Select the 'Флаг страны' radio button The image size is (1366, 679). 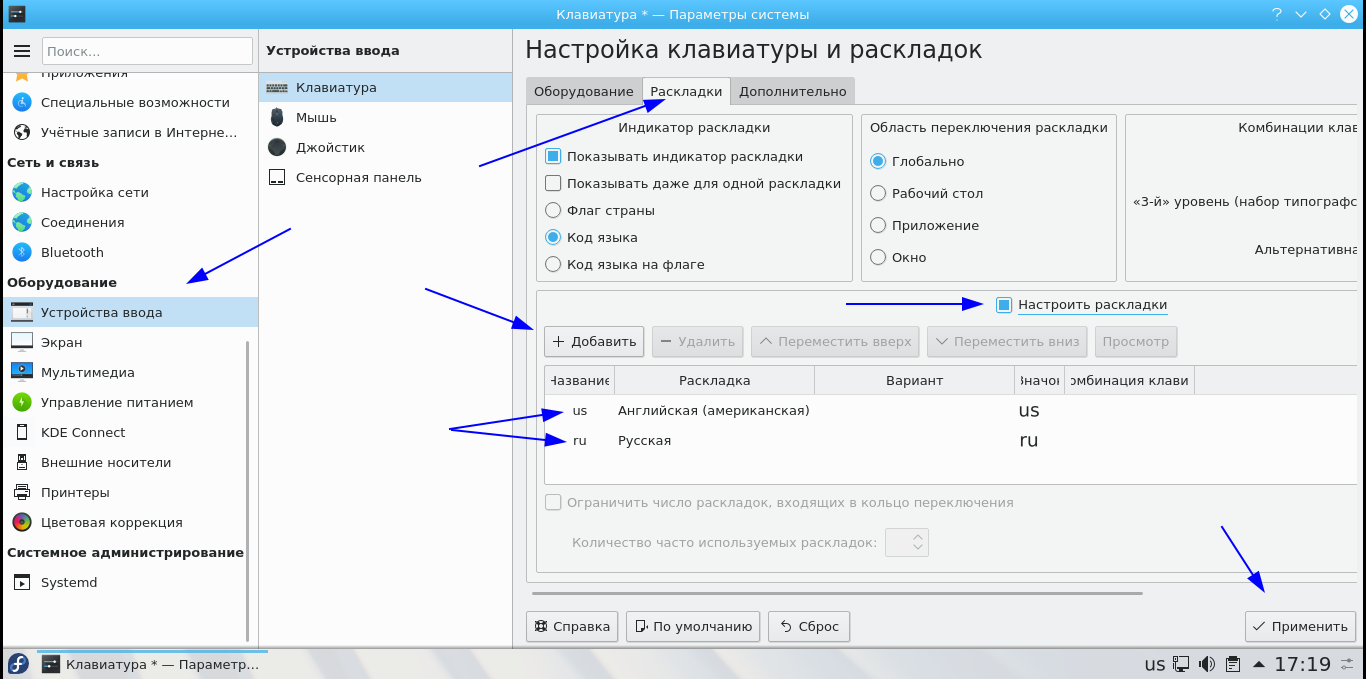pos(553,210)
